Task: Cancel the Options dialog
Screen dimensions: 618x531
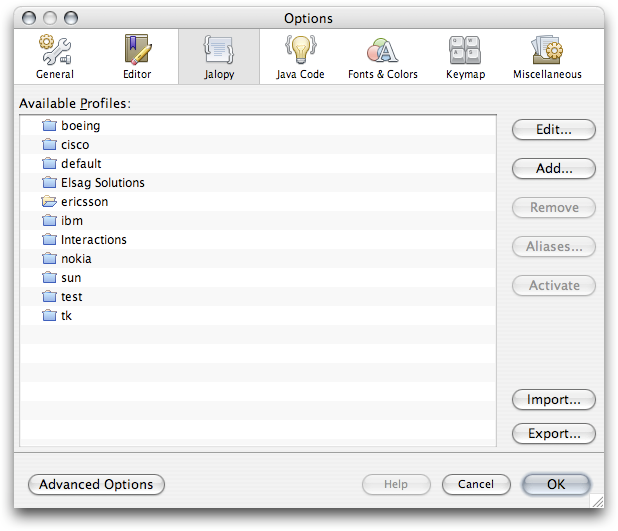Action: coord(476,484)
